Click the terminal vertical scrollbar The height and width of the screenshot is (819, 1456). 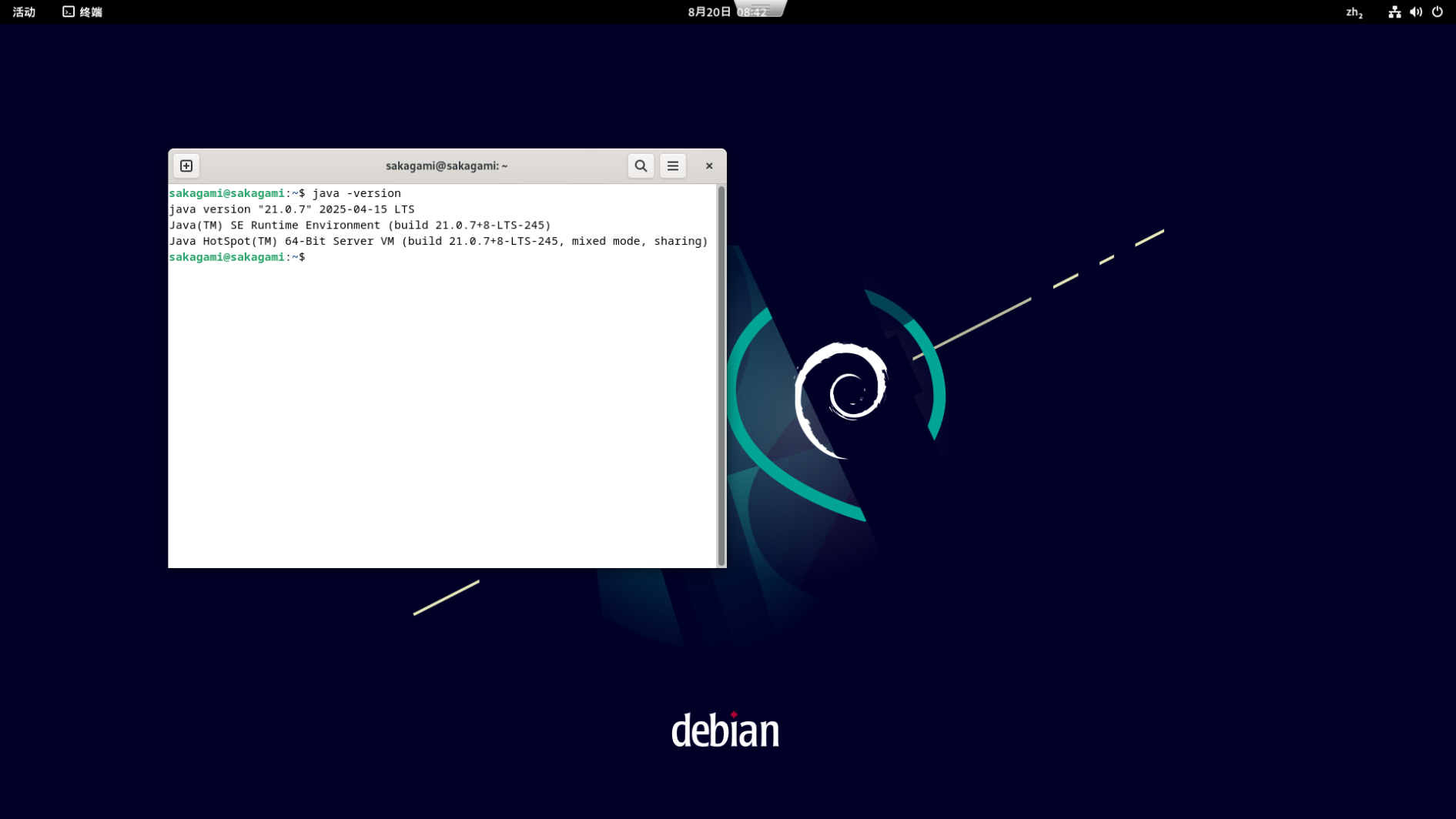click(x=721, y=375)
